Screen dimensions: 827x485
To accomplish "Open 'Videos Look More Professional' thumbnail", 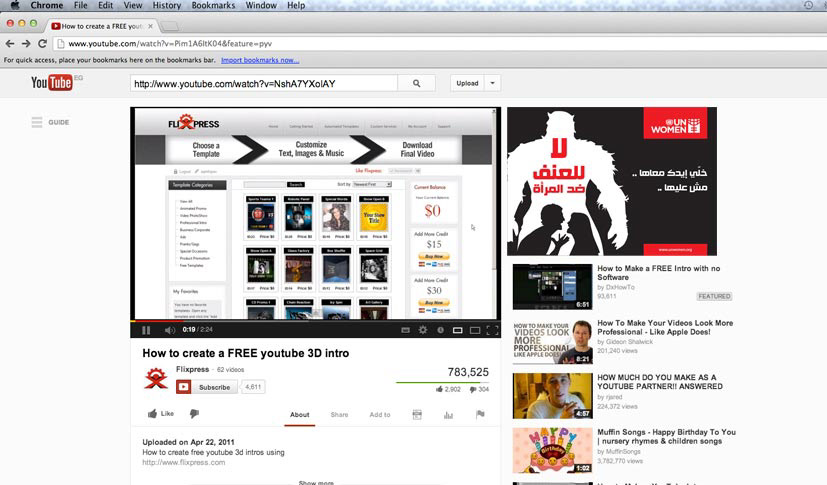I will coord(552,342).
